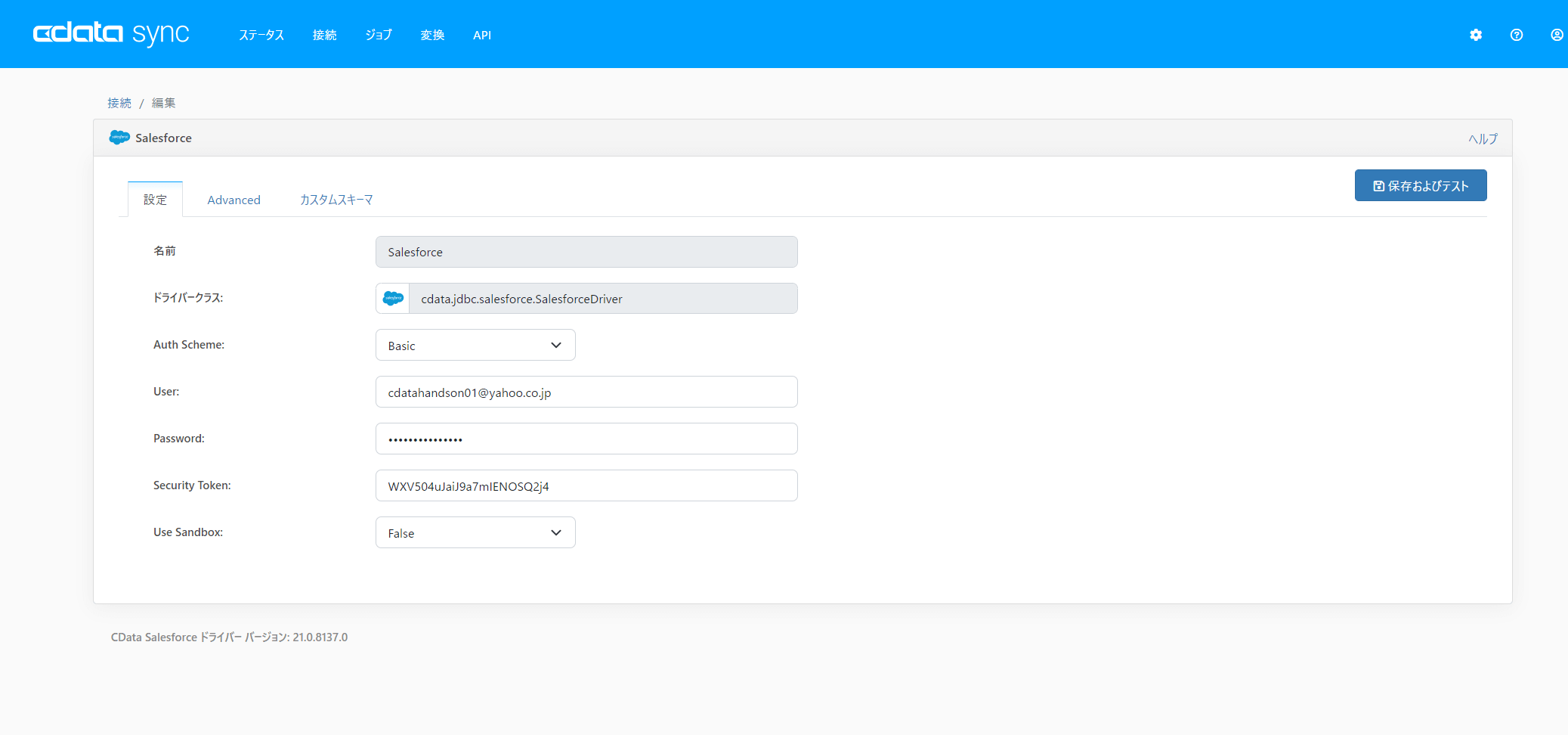Open the ステータス menu
Screen dimensions: 1568x735
click(261, 36)
